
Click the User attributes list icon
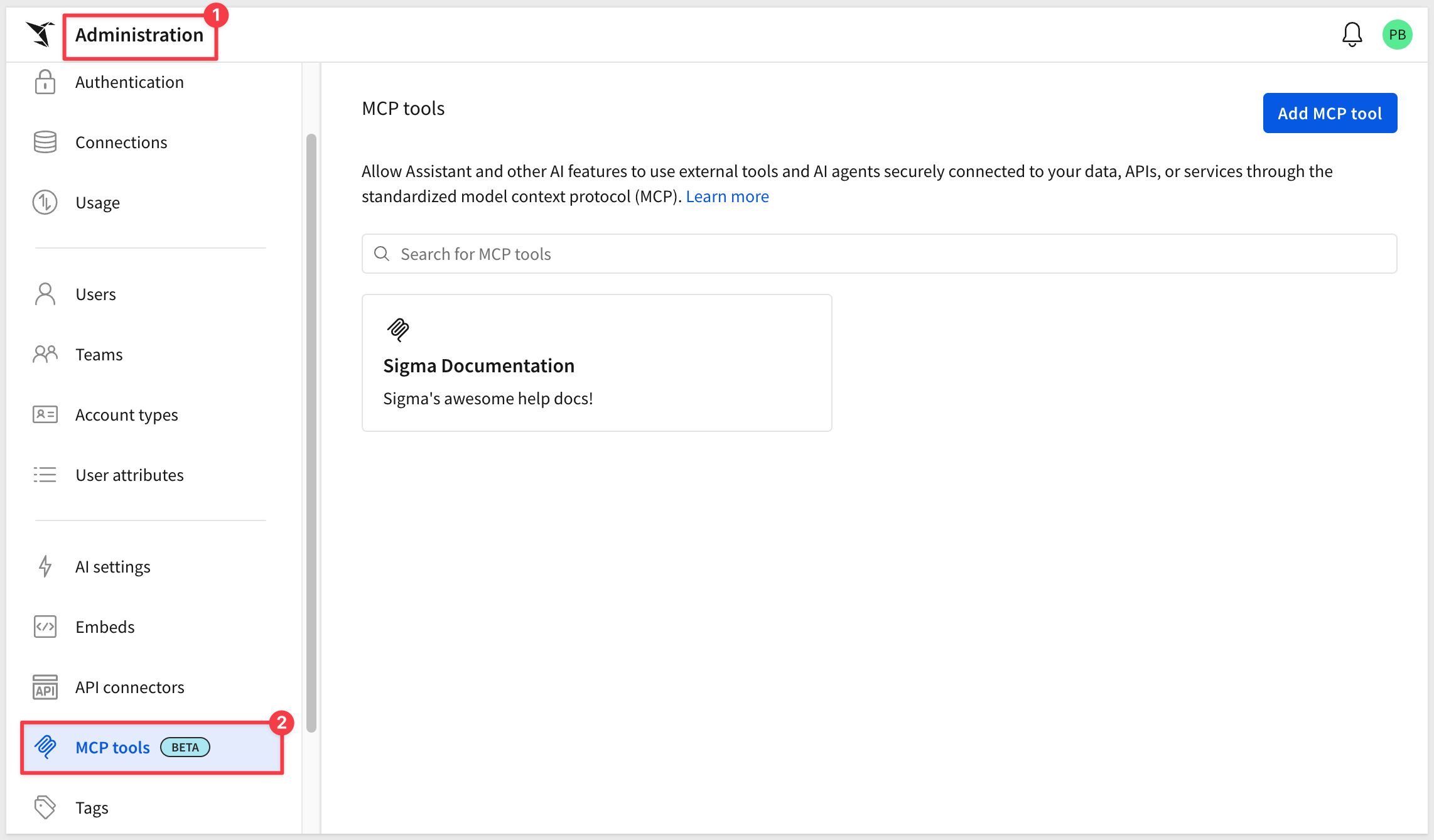pyautogui.click(x=45, y=475)
